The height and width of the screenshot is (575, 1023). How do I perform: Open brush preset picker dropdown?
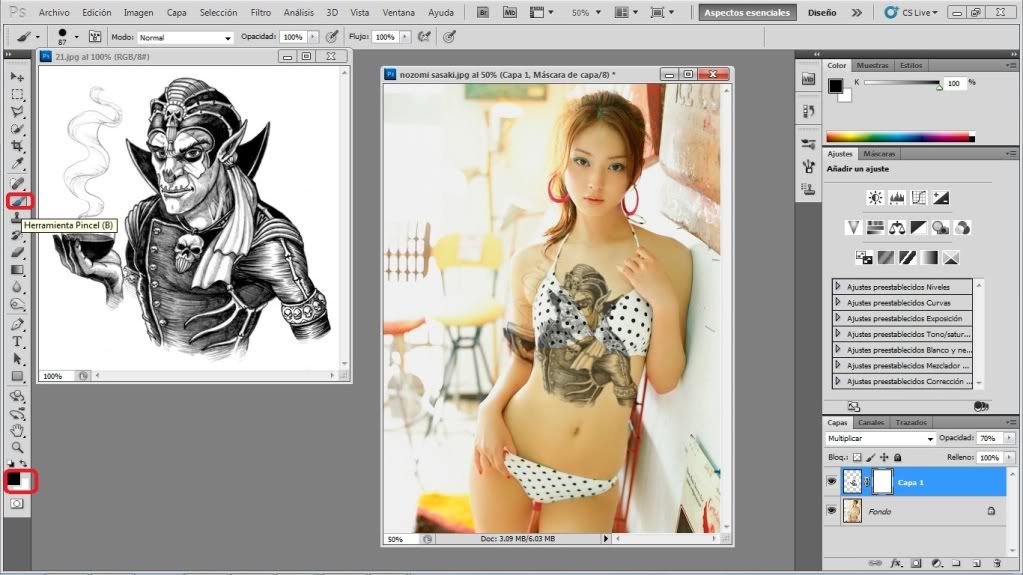pyautogui.click(x=76, y=37)
